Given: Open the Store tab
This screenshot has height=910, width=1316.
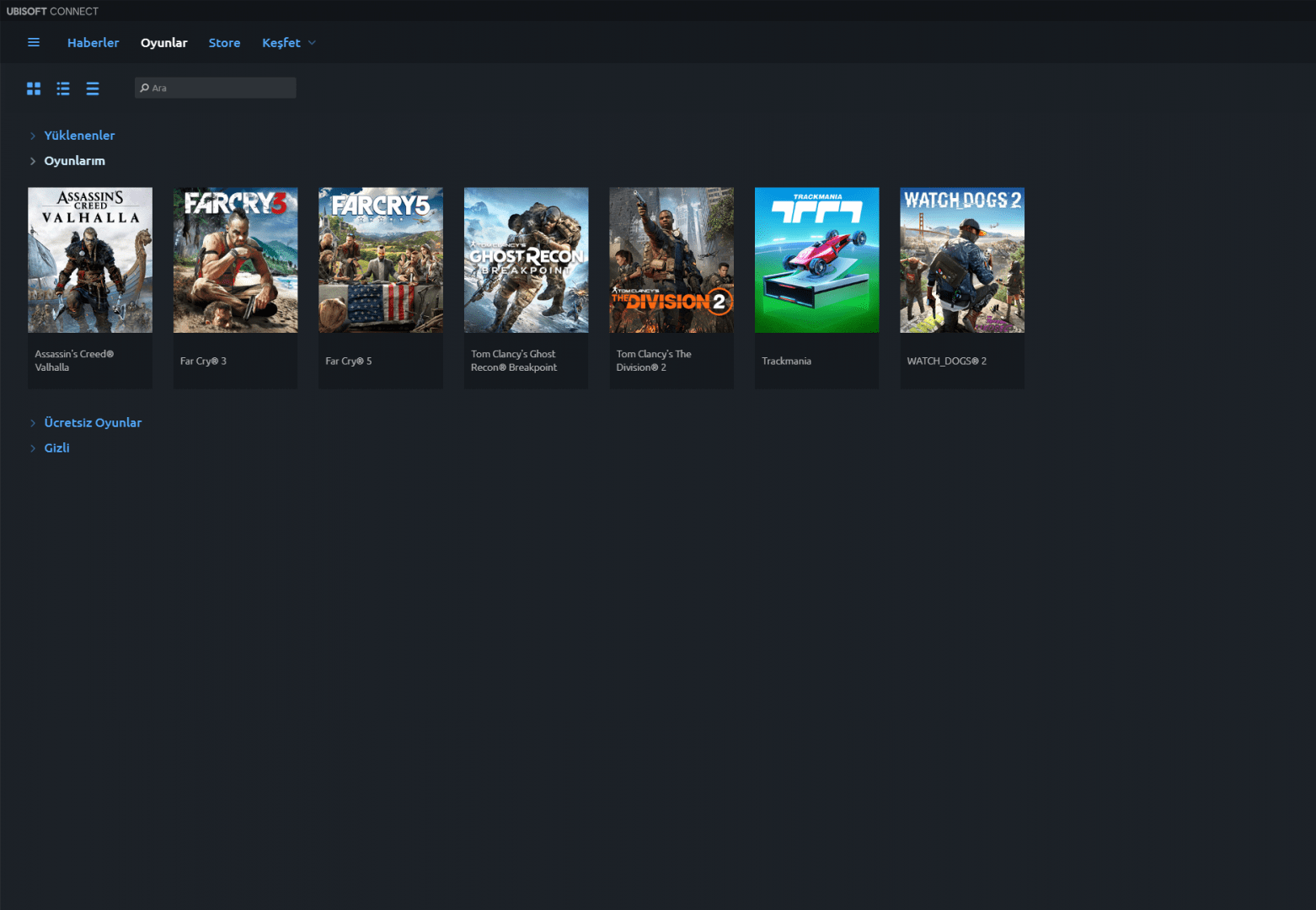Looking at the screenshot, I should pos(224,43).
